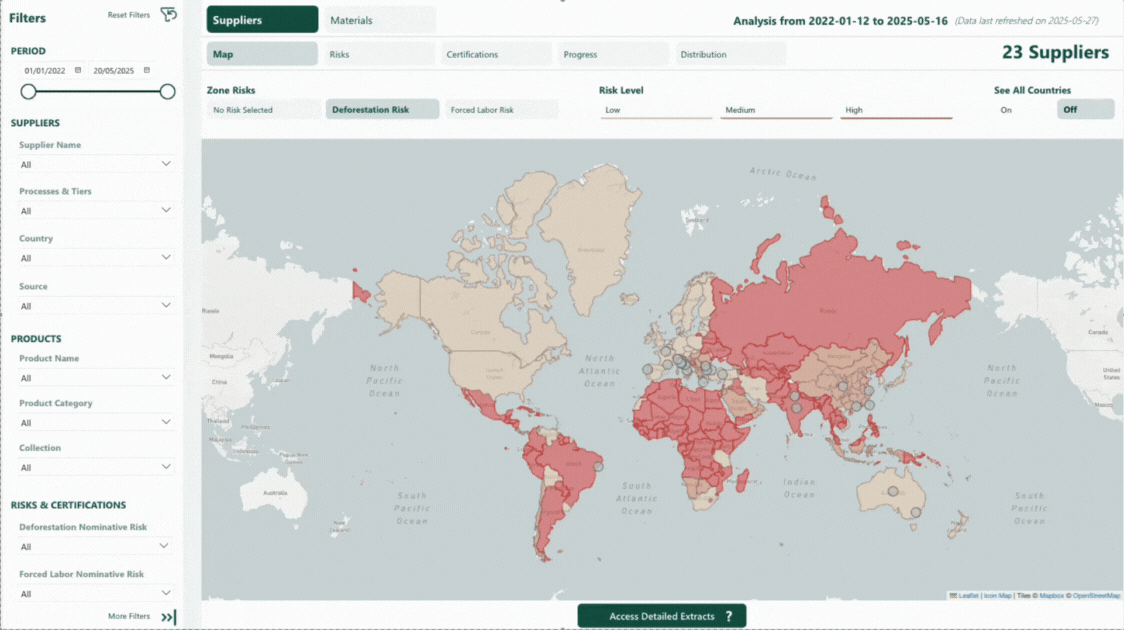Click question mark on Access Detailed Extracts
The image size is (1124, 630).
pyautogui.click(x=729, y=617)
